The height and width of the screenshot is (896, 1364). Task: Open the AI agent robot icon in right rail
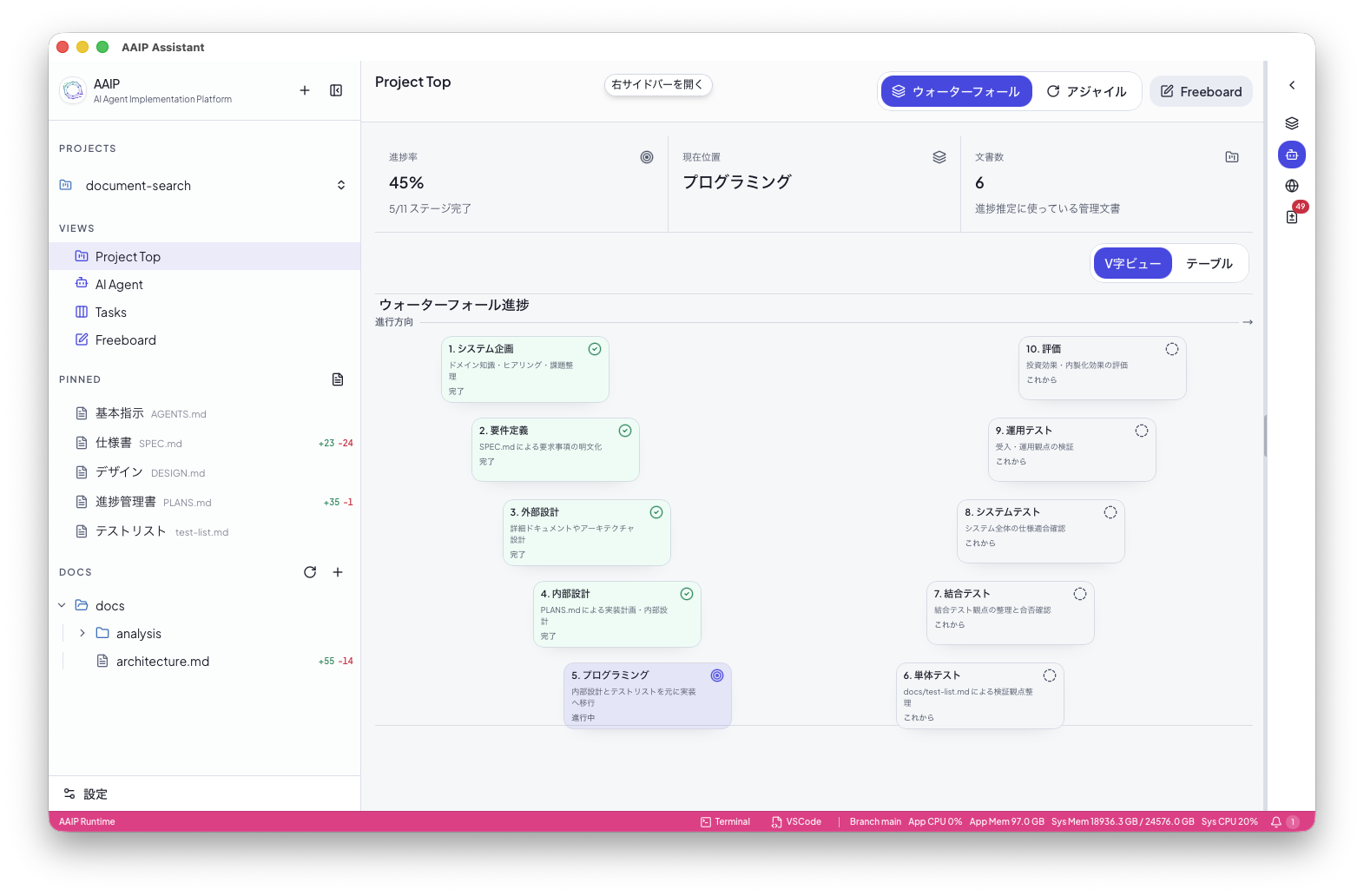(x=1292, y=155)
